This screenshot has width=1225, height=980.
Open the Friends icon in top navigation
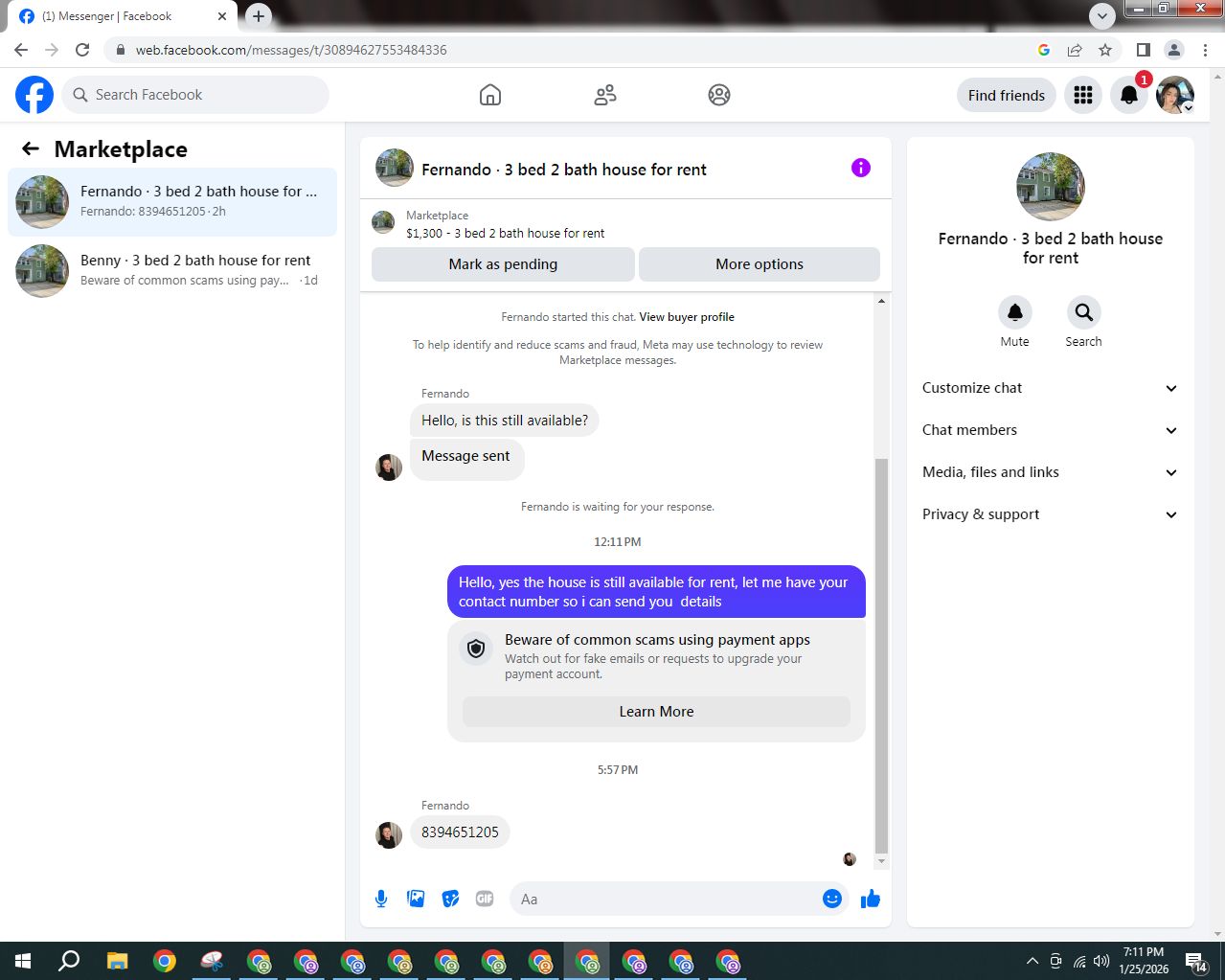pos(605,95)
